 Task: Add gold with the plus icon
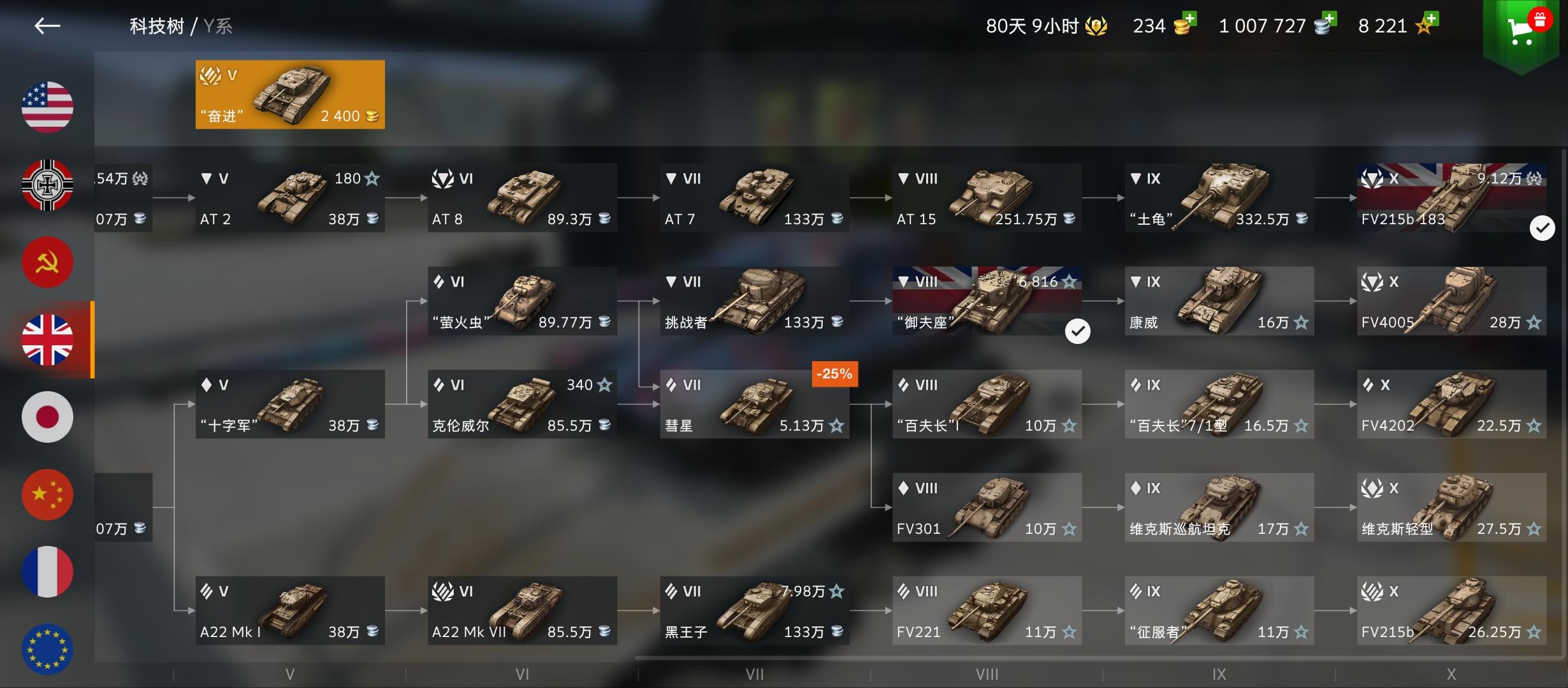[1189, 18]
